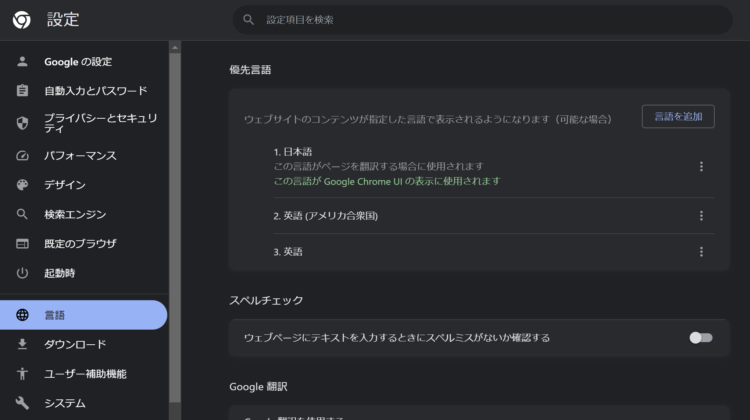Click the power icon beside 起動時
Image resolution: width=750 pixels, height=420 pixels.
coord(22,273)
